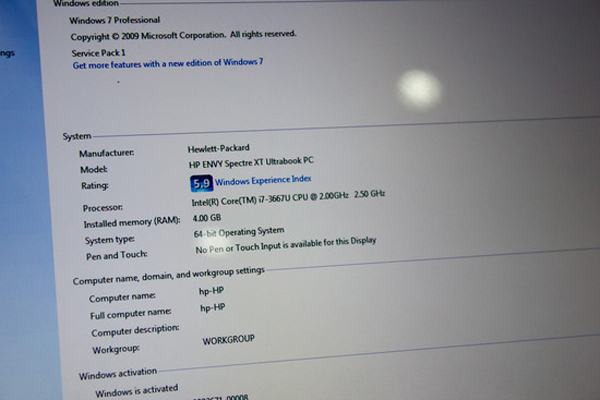
Task: Click the 'HP ENVY Spectre XT Ultrabook PC' model
Action: [x=251, y=162]
